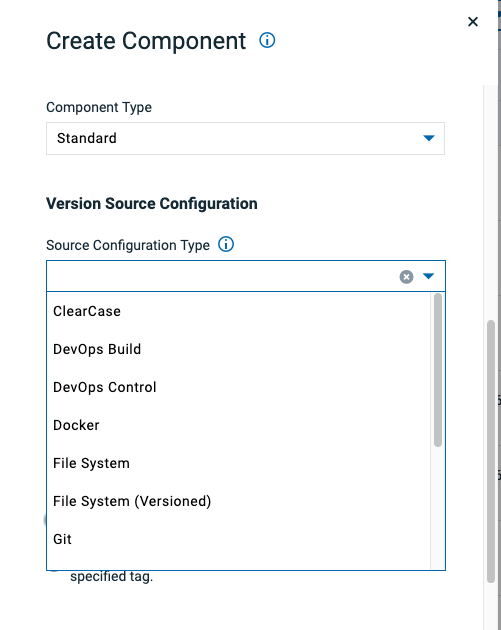Show Source Configuration Type help icon
This screenshot has width=501, height=630.
(226, 244)
